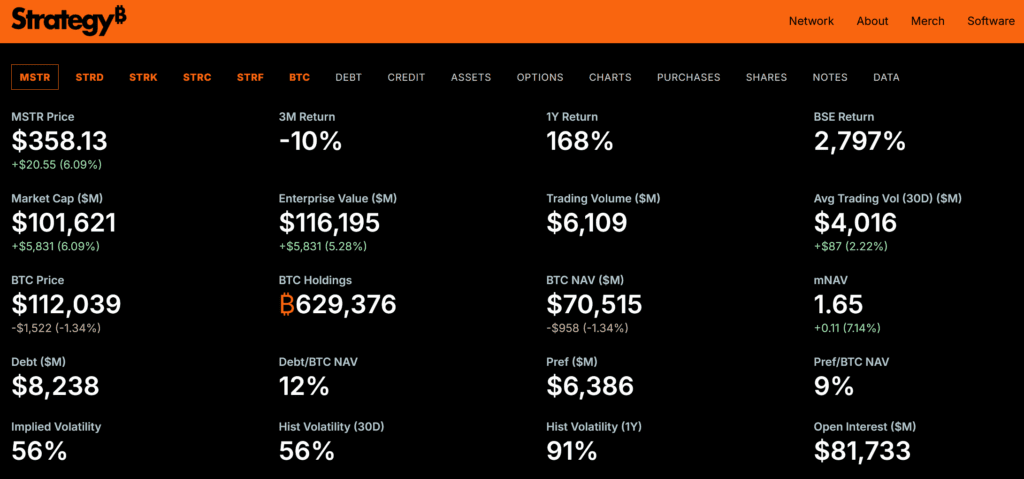Image resolution: width=1024 pixels, height=479 pixels.
Task: Click the MSTR Price value $358.13
Action: pos(59,141)
